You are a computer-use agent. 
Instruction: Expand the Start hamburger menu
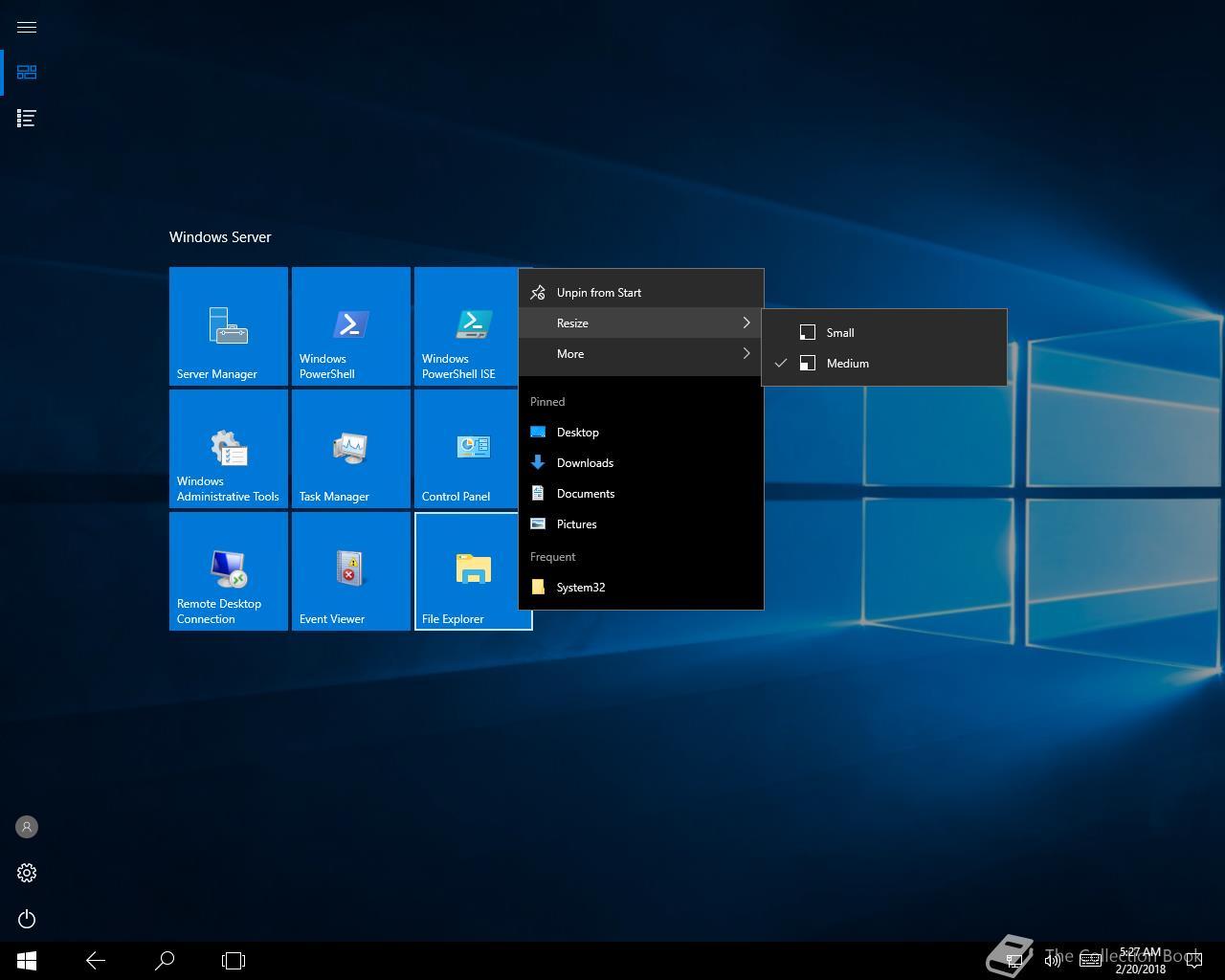click(27, 27)
